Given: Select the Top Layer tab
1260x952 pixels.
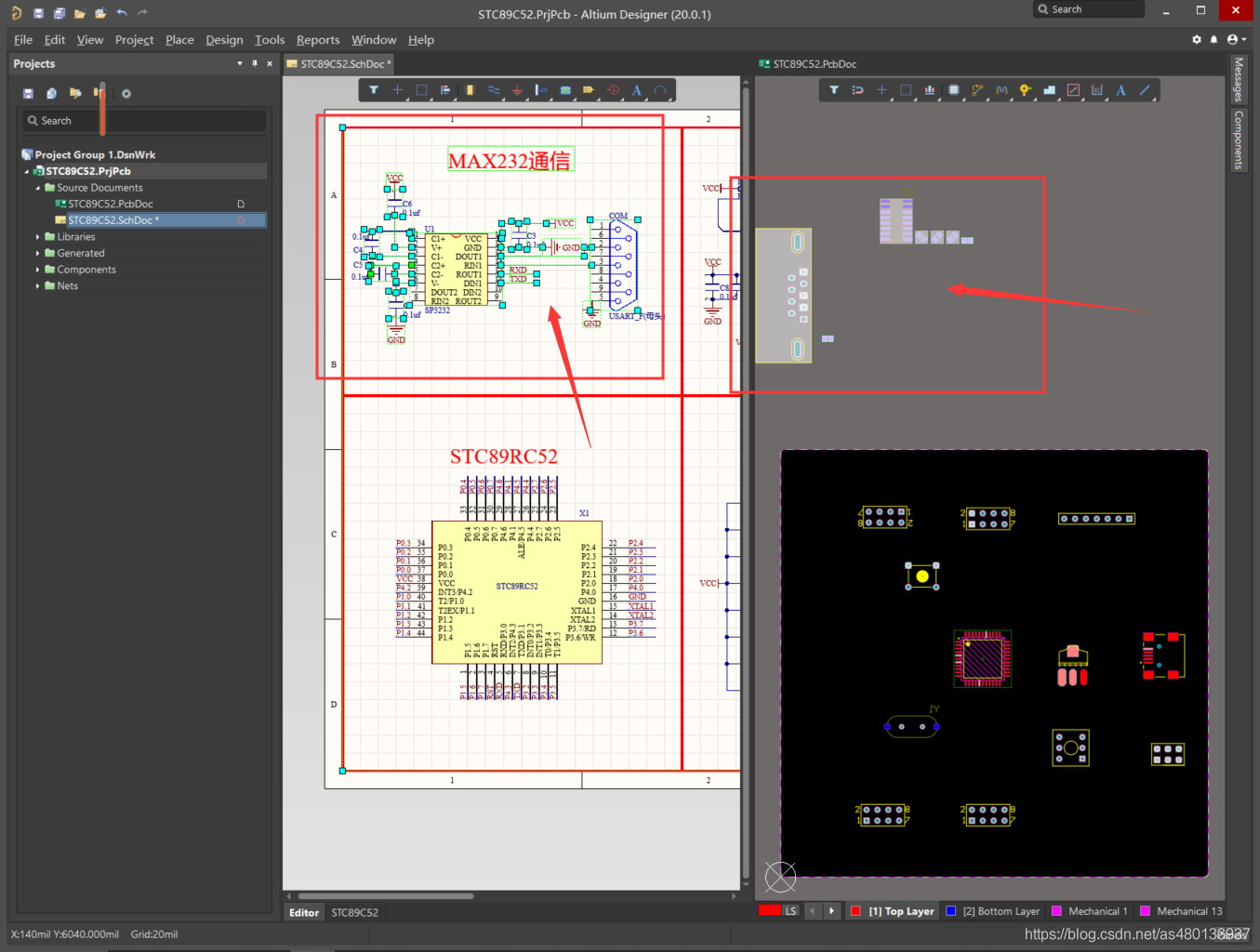Looking at the screenshot, I should [x=893, y=911].
